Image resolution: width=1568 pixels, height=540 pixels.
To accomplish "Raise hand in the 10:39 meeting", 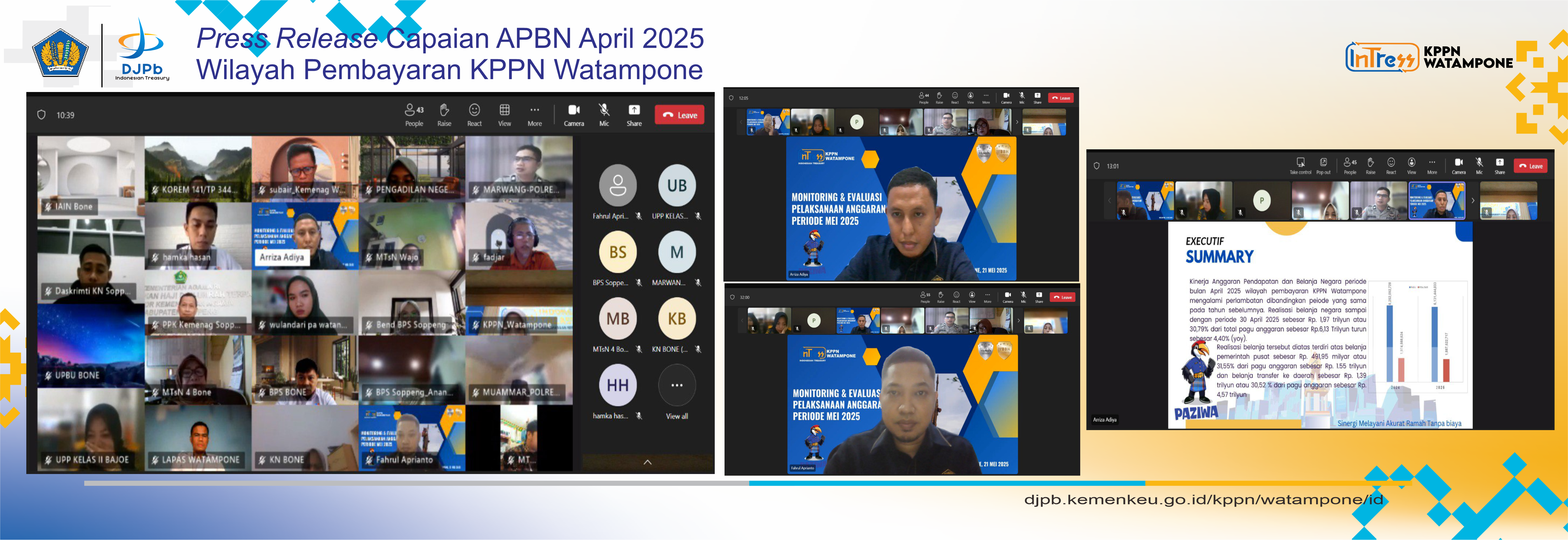I will [444, 115].
